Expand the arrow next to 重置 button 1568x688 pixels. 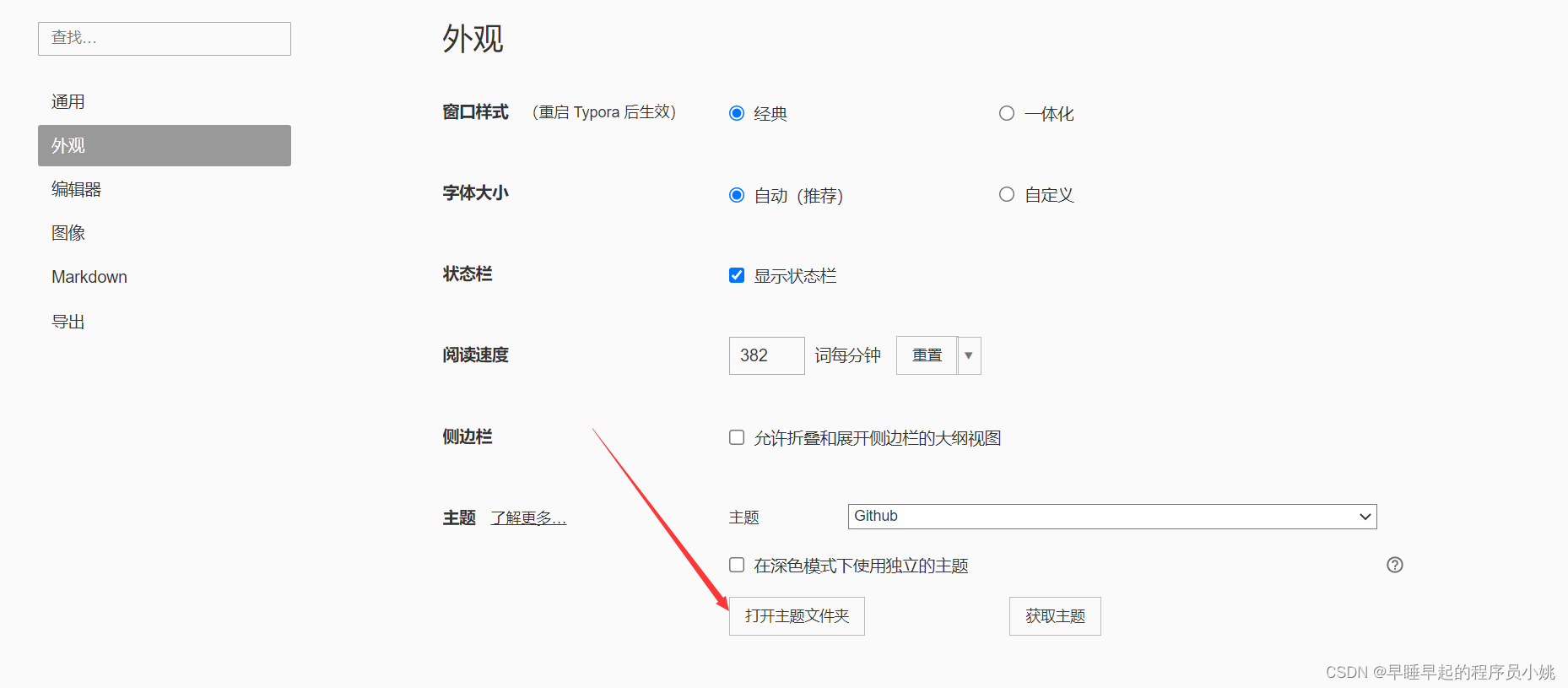click(969, 355)
